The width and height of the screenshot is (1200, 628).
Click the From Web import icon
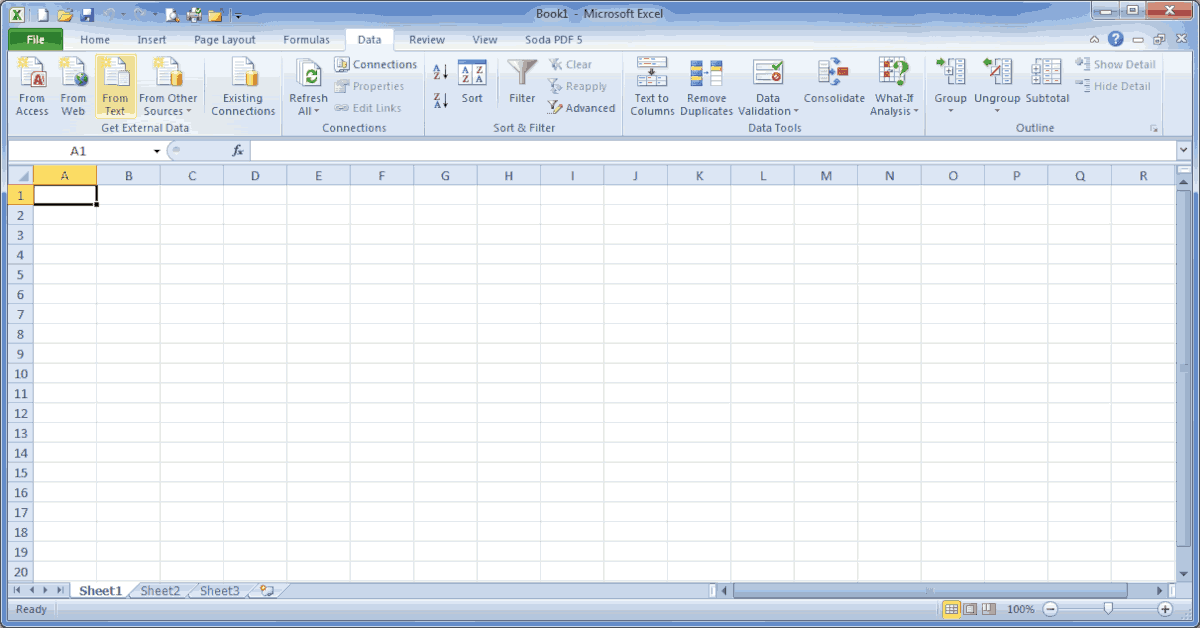click(x=72, y=87)
